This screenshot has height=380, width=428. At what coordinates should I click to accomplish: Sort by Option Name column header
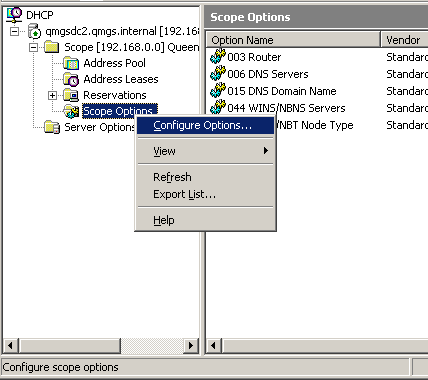coord(293,40)
